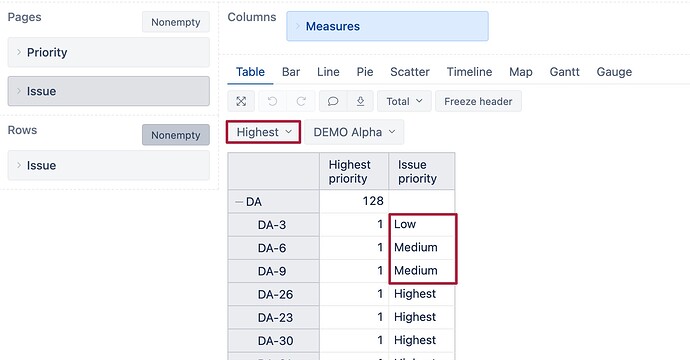690x360 pixels.
Task: Click the undo arrow icon
Action: click(272, 101)
